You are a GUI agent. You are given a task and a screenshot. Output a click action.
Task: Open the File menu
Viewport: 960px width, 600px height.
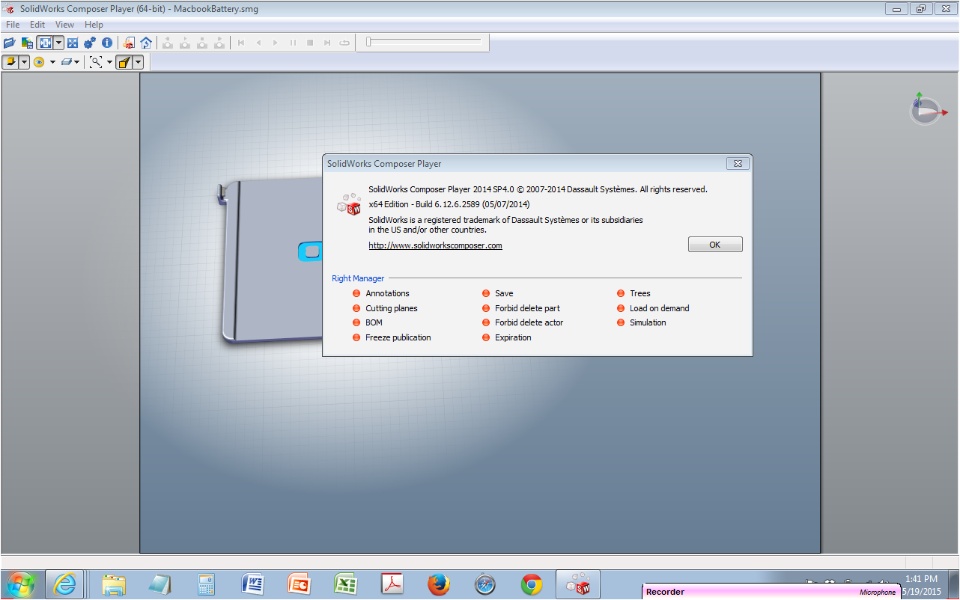coord(13,24)
